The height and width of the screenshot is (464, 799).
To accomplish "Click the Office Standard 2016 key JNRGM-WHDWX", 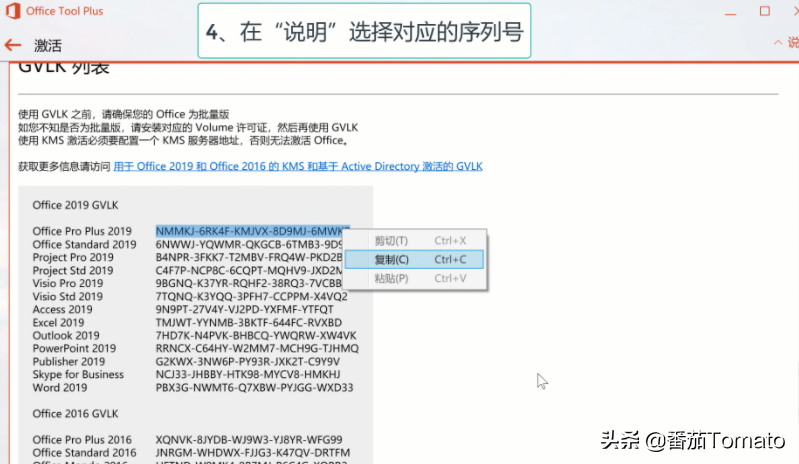I will coord(253,453).
